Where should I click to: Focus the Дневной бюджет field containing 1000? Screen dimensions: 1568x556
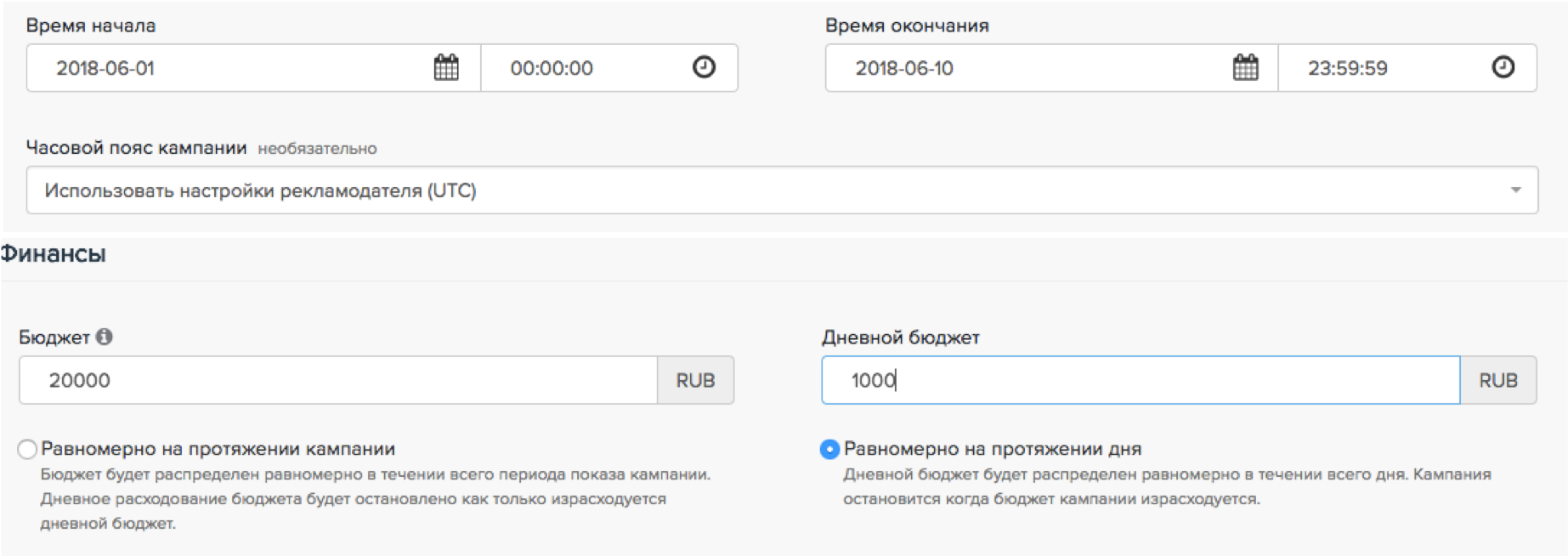coord(1139,380)
